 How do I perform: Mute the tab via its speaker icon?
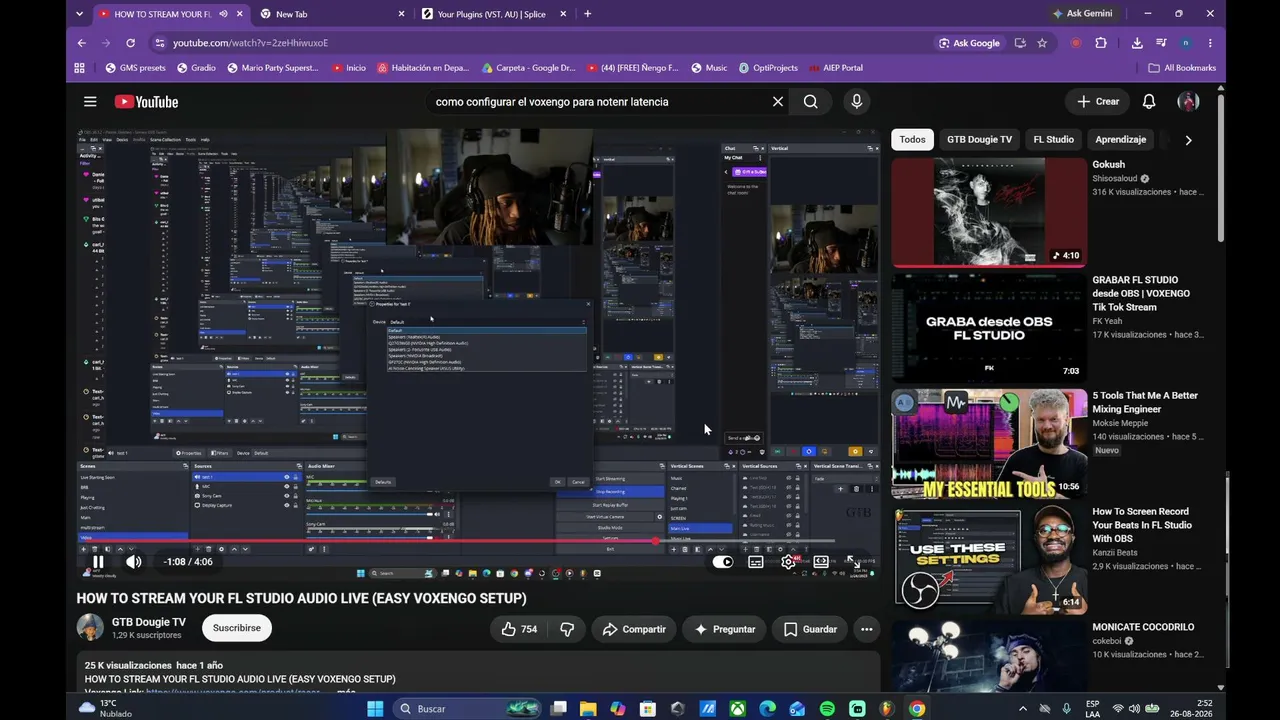tap(223, 14)
